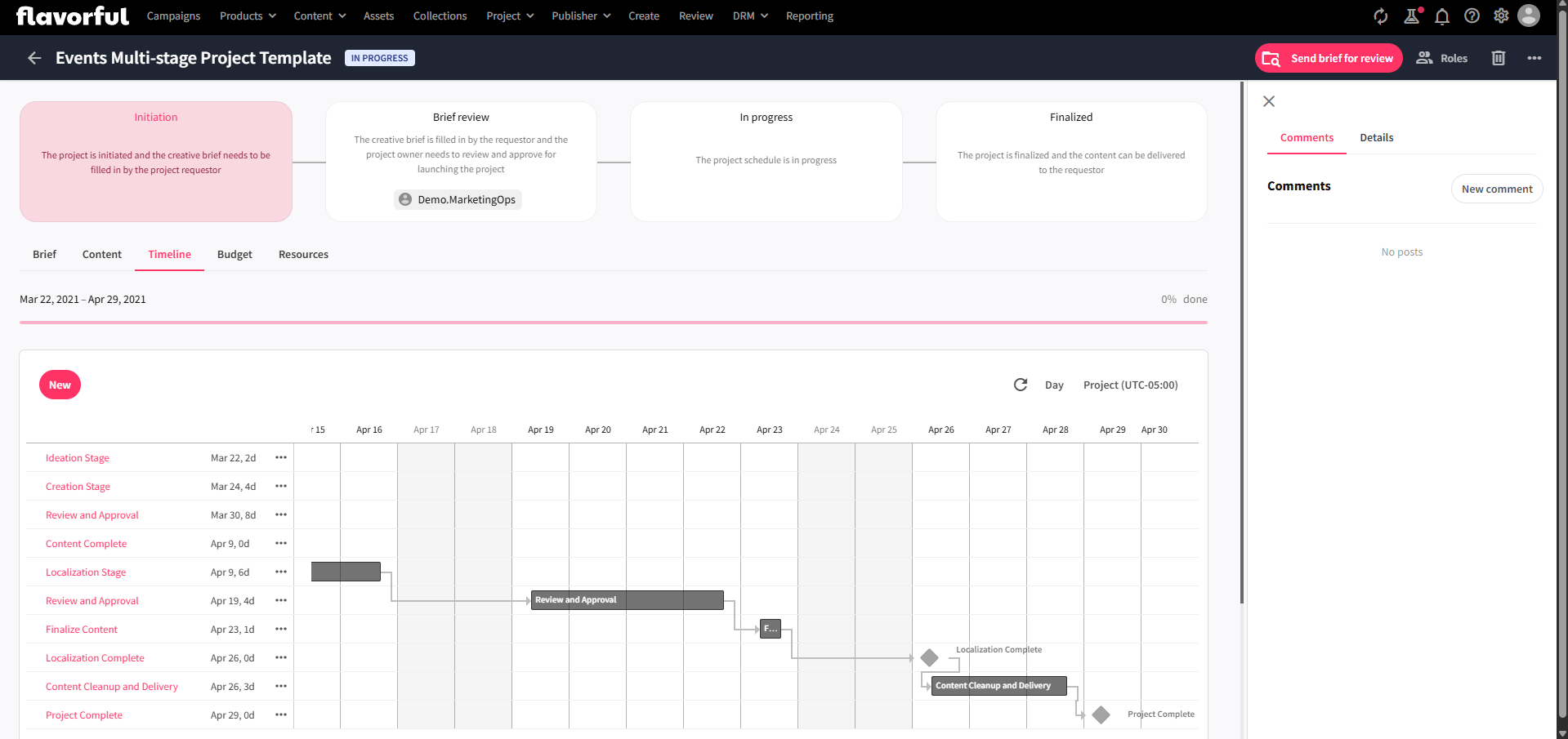Switch to the Budget tab
The image size is (1568, 739).
[235, 254]
